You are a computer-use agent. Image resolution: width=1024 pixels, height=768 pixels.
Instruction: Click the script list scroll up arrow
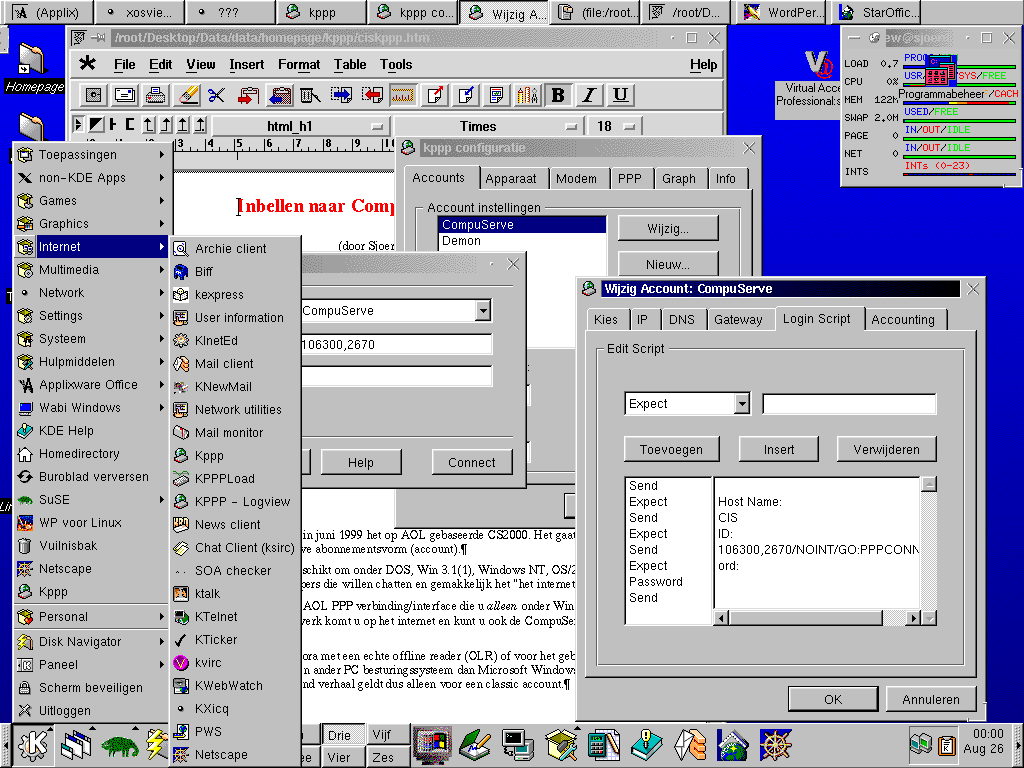[929, 485]
